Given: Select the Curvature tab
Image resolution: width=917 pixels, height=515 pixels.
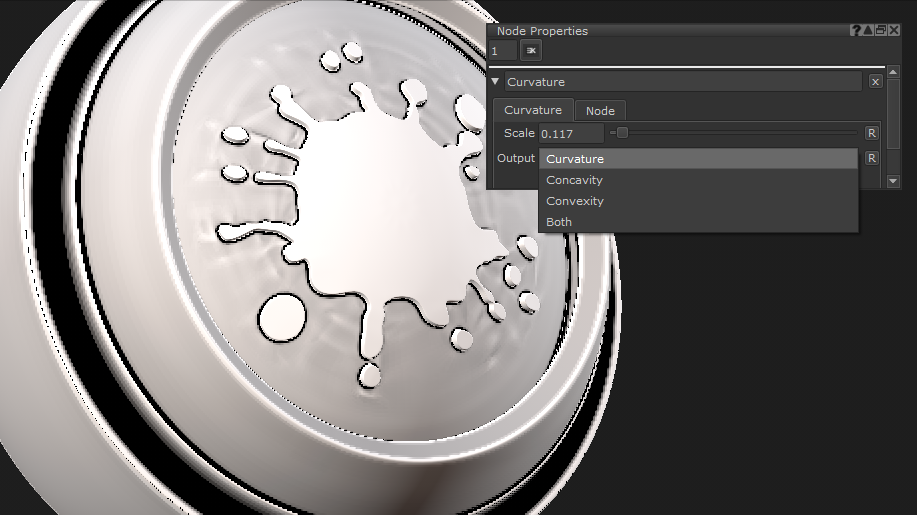Looking at the screenshot, I should (x=532, y=111).
